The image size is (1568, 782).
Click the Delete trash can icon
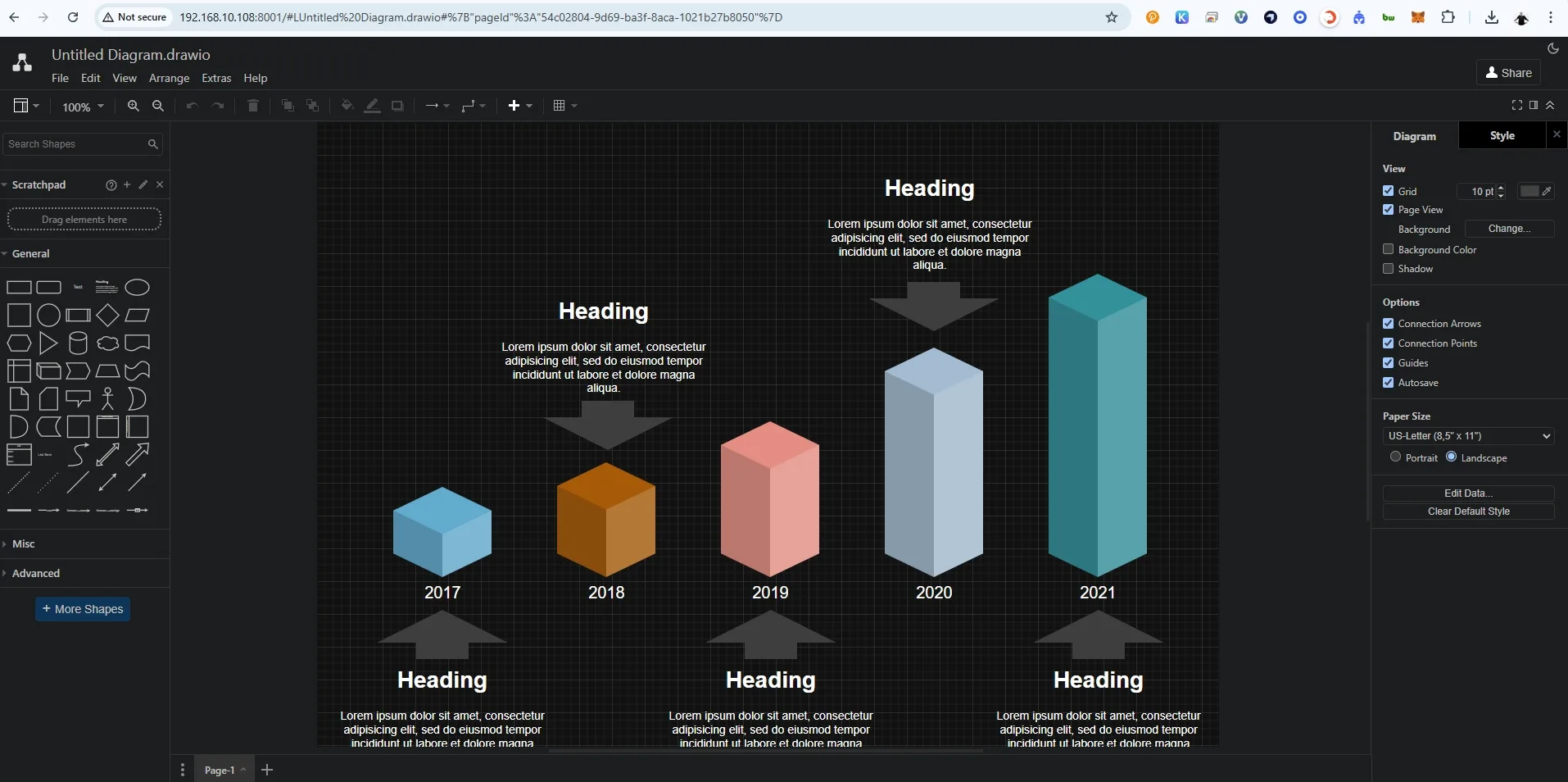pos(253,106)
